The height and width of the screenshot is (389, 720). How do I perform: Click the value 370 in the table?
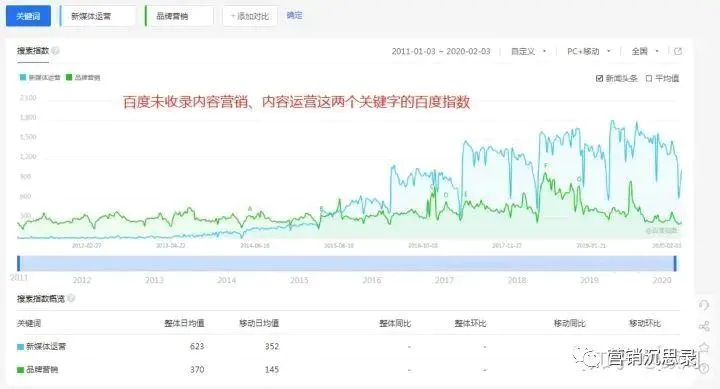[197, 369]
